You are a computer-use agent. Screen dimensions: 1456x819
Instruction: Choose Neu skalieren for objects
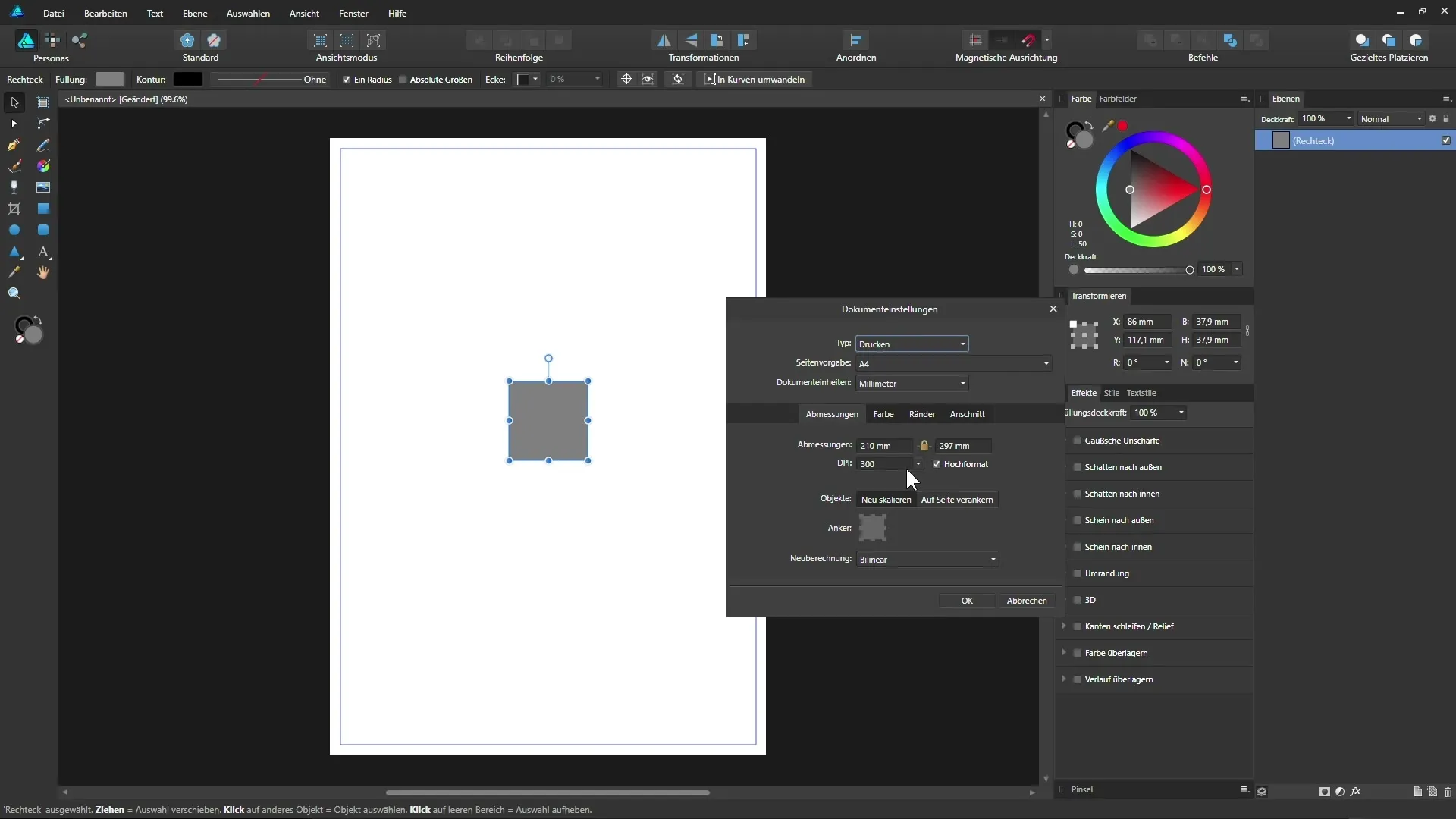pos(886,500)
